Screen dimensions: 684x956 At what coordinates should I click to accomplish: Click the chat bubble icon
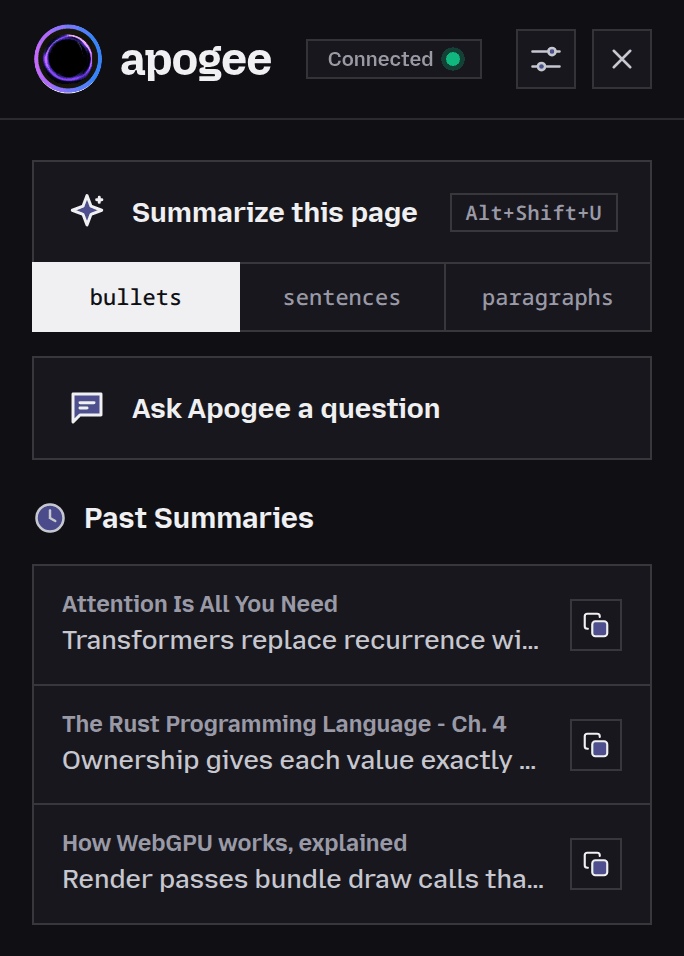point(87,407)
